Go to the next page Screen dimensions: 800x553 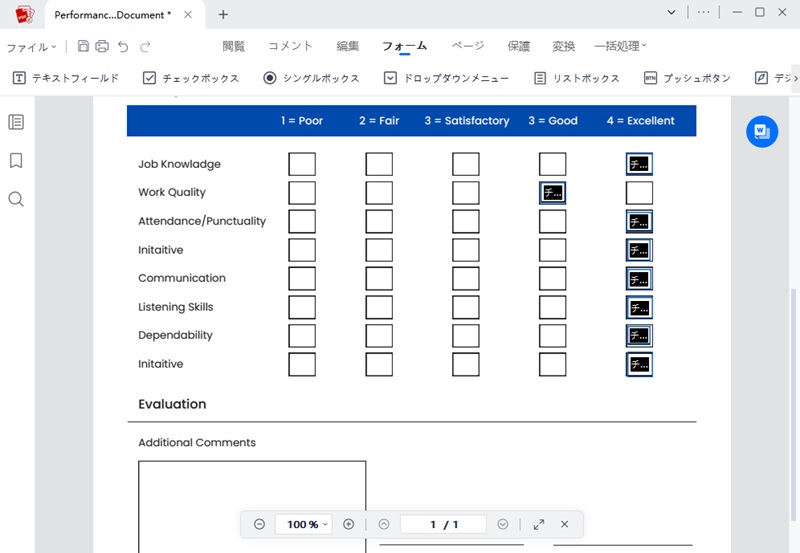tap(503, 524)
